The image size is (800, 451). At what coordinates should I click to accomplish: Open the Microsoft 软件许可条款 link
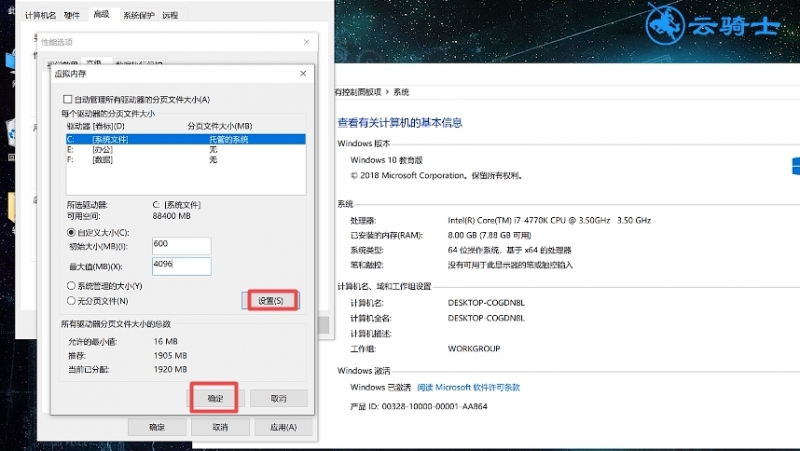468,387
